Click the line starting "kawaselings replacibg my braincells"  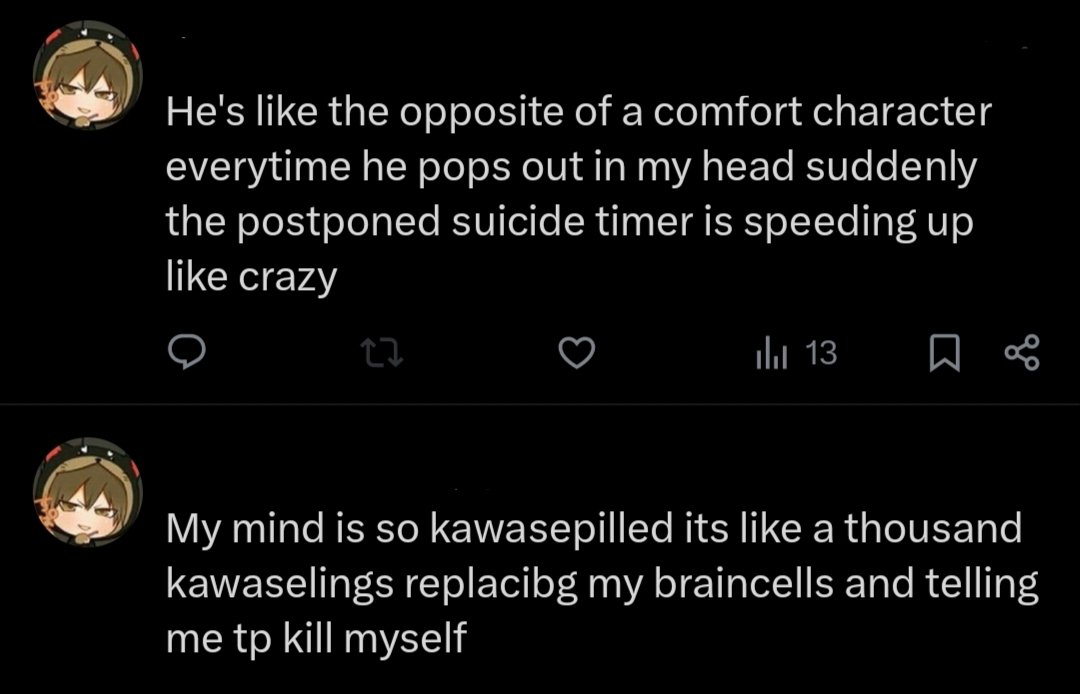(602, 584)
